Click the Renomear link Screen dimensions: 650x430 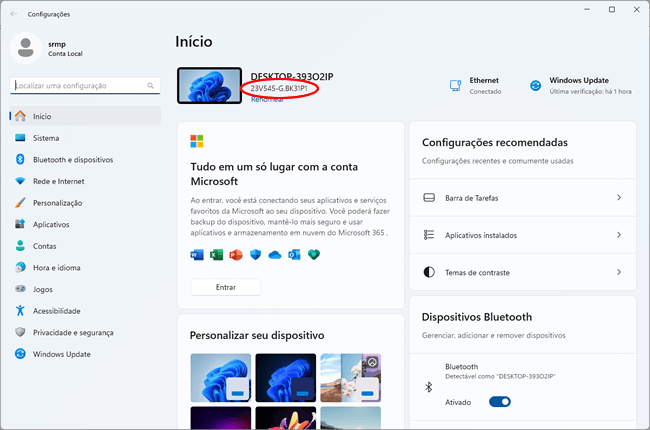coord(267,100)
